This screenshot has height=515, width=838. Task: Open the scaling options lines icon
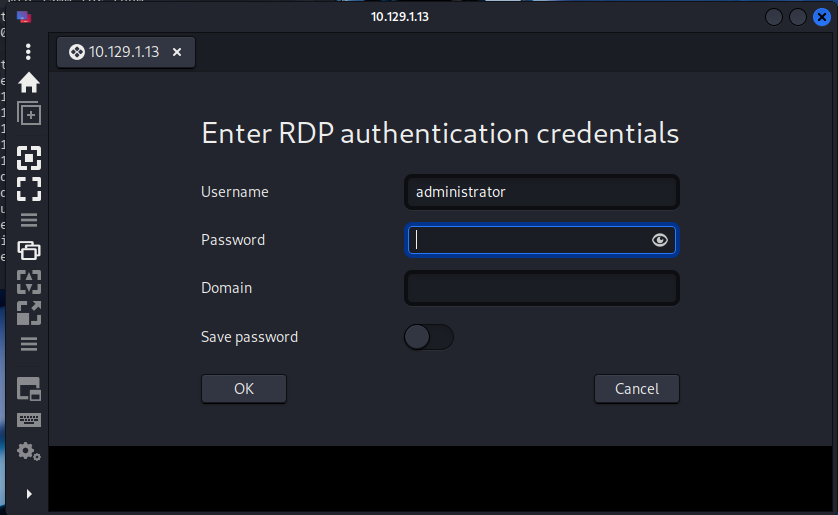(29, 344)
